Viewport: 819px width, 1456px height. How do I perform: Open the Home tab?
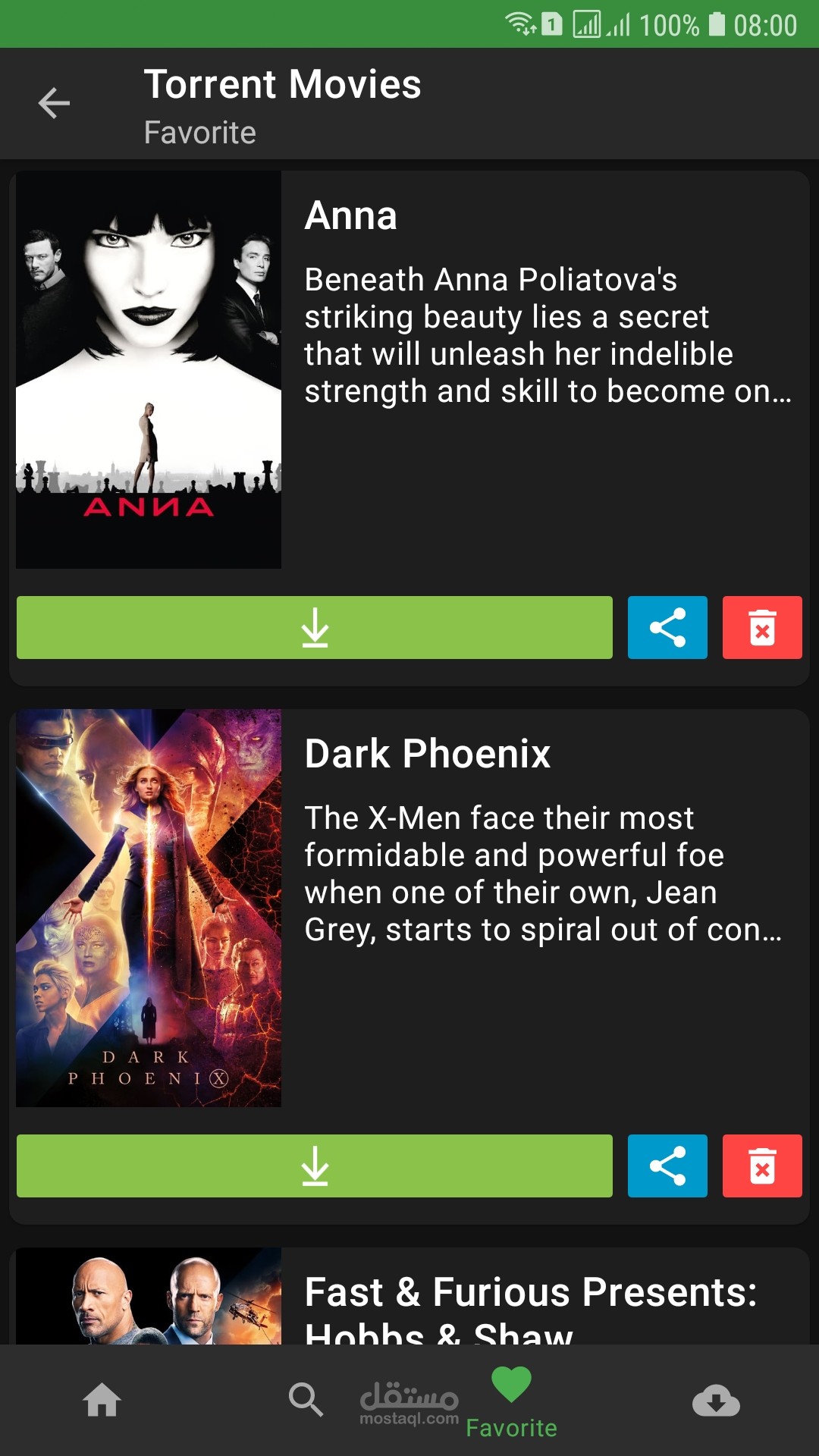pos(102,1400)
